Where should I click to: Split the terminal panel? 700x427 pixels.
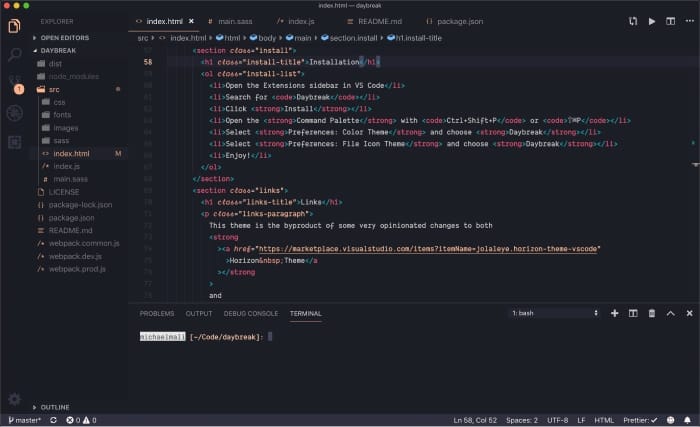(x=633, y=313)
